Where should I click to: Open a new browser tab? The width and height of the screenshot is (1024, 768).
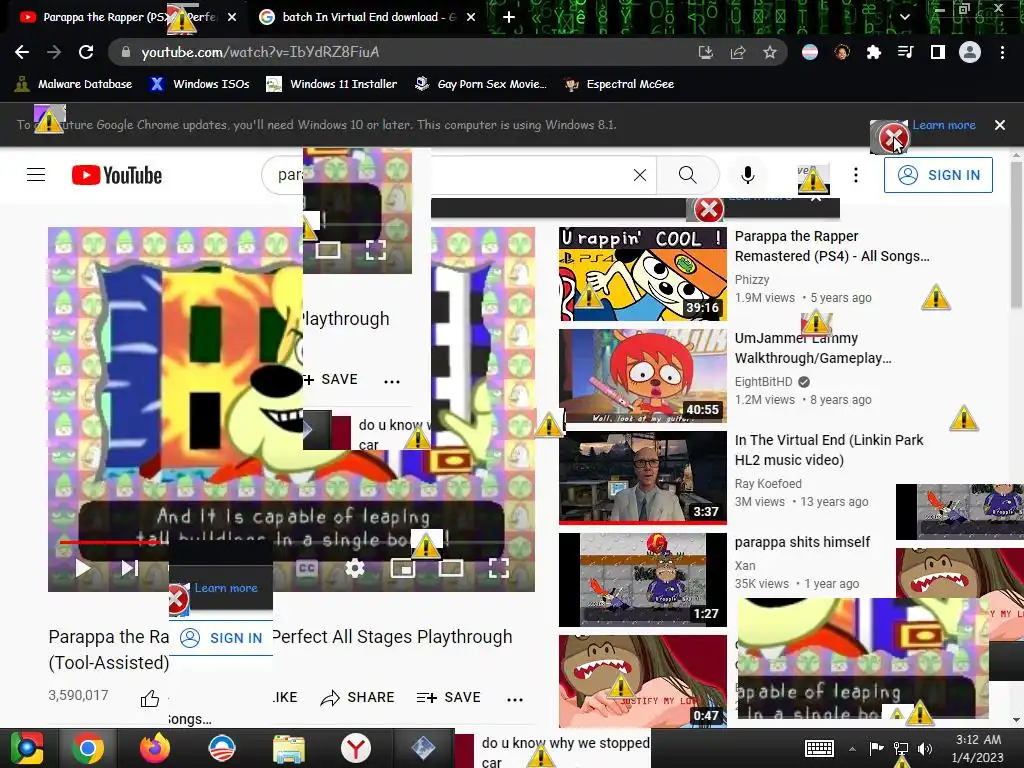[x=509, y=17]
